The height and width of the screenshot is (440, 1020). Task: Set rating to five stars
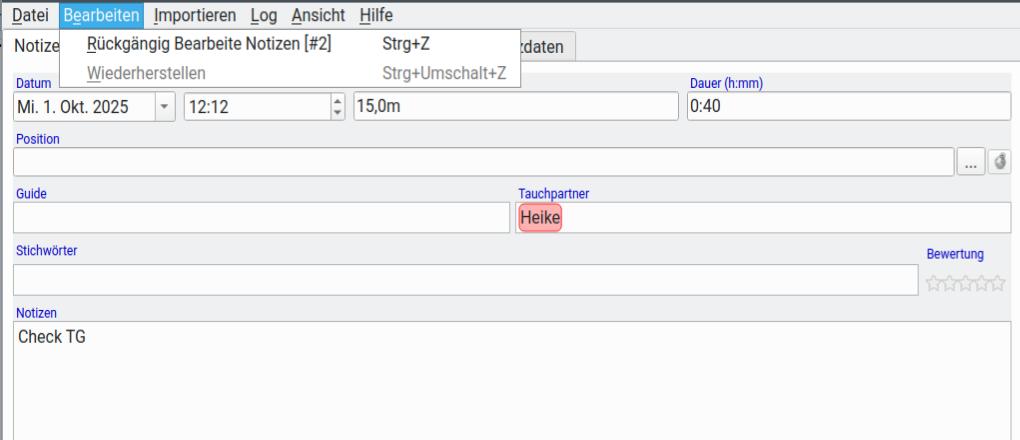point(998,284)
